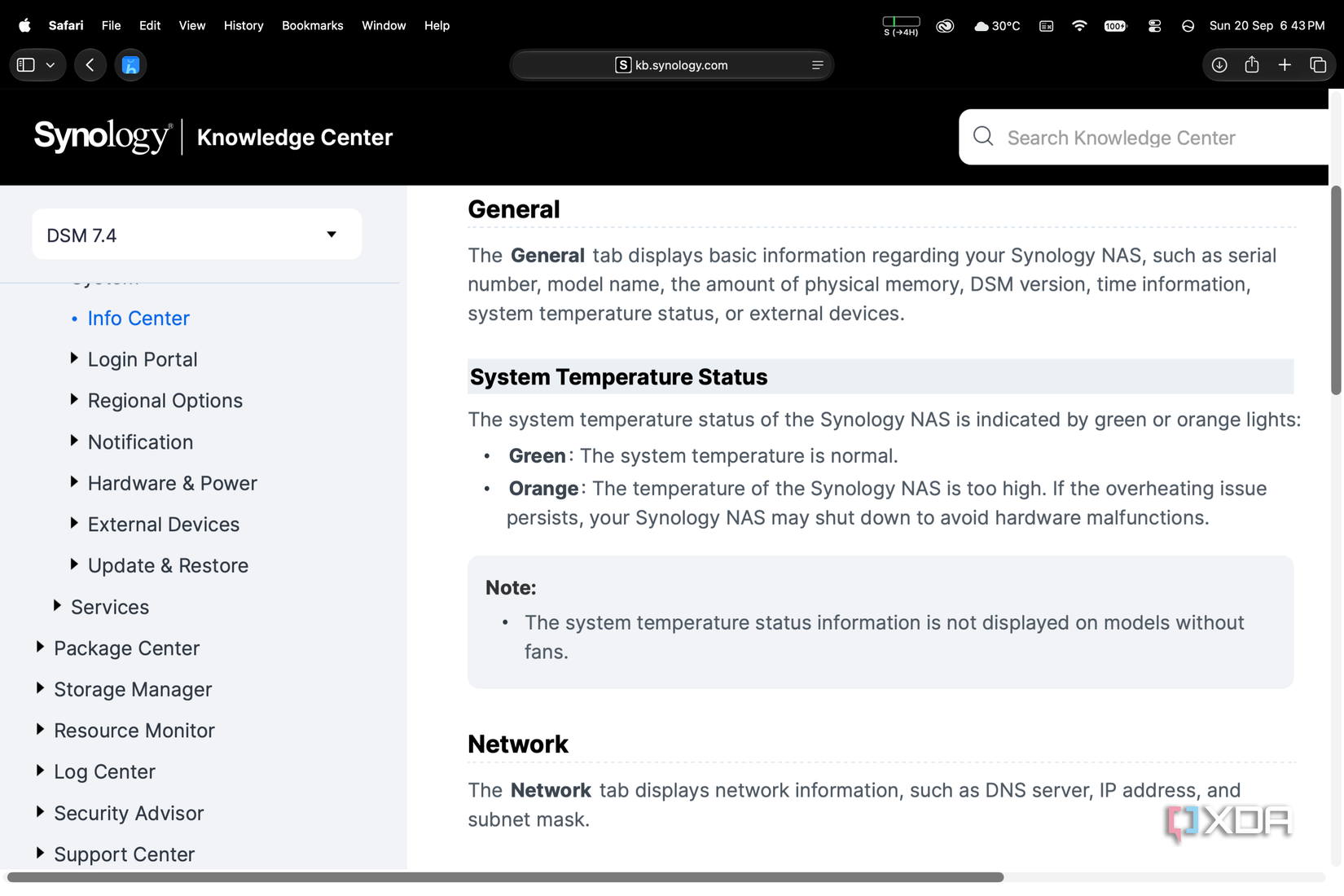Open the Info Center sidebar link
The height and width of the screenshot is (896, 1344).
tap(138, 318)
